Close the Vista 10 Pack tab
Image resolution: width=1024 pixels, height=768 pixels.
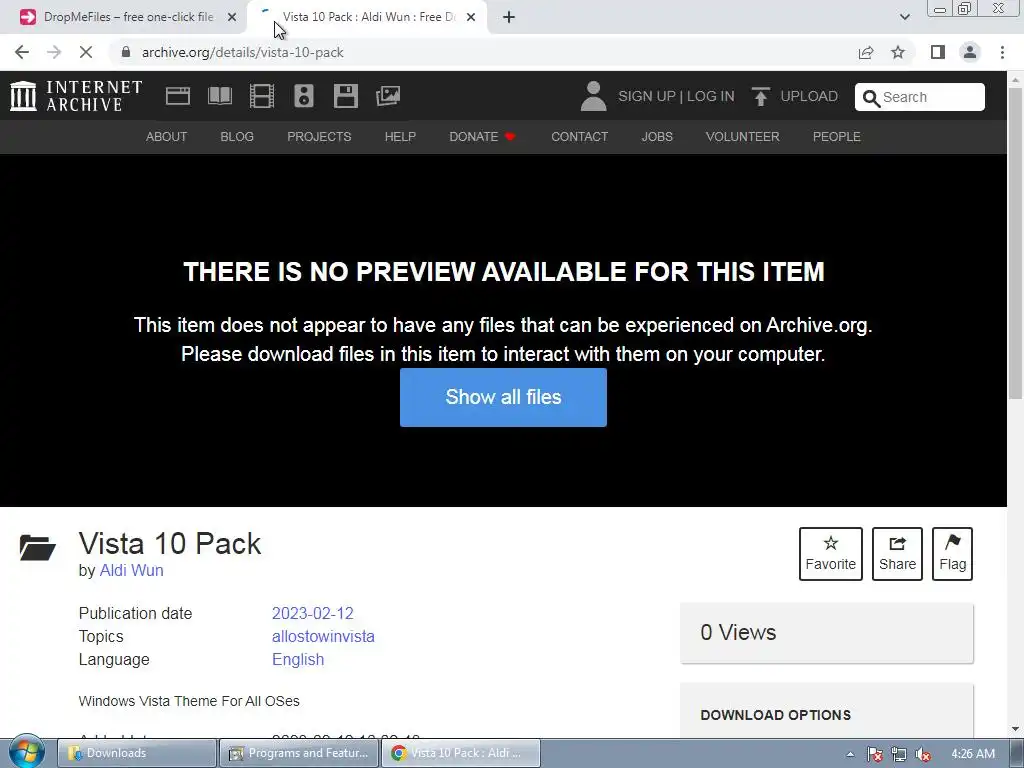tap(471, 18)
